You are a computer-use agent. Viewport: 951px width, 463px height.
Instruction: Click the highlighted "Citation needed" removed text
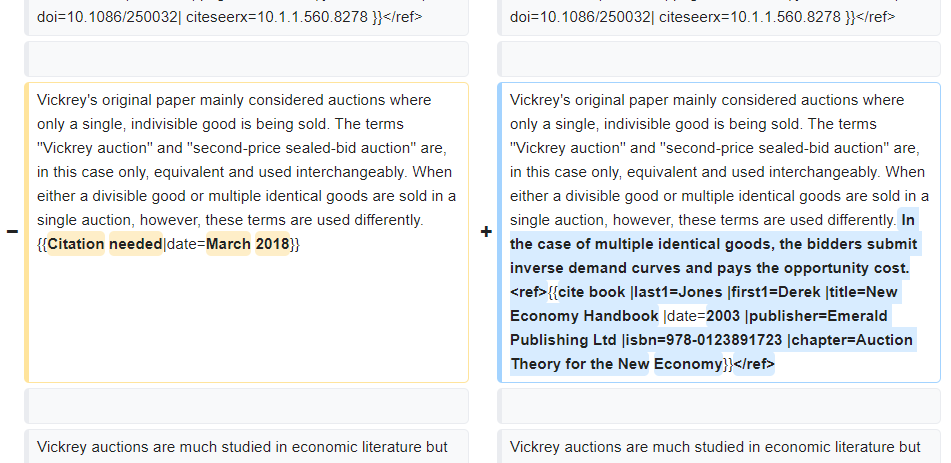point(105,244)
